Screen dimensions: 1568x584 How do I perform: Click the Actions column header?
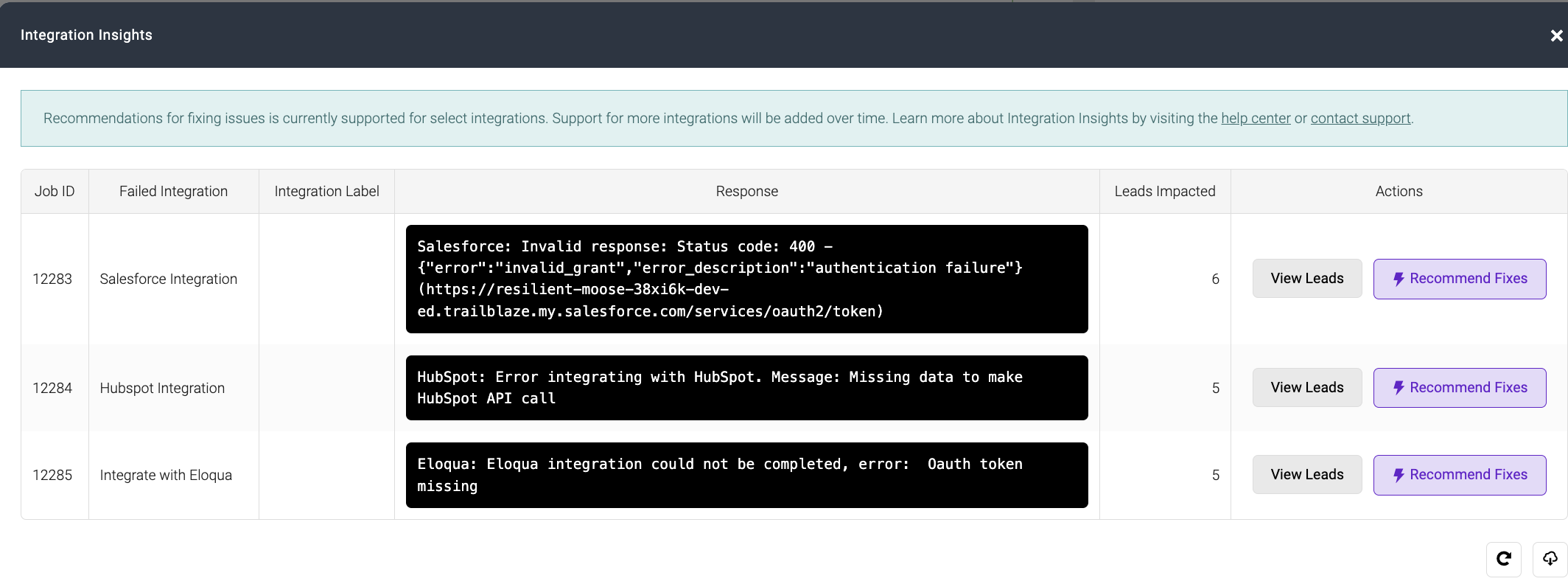[x=1399, y=192]
